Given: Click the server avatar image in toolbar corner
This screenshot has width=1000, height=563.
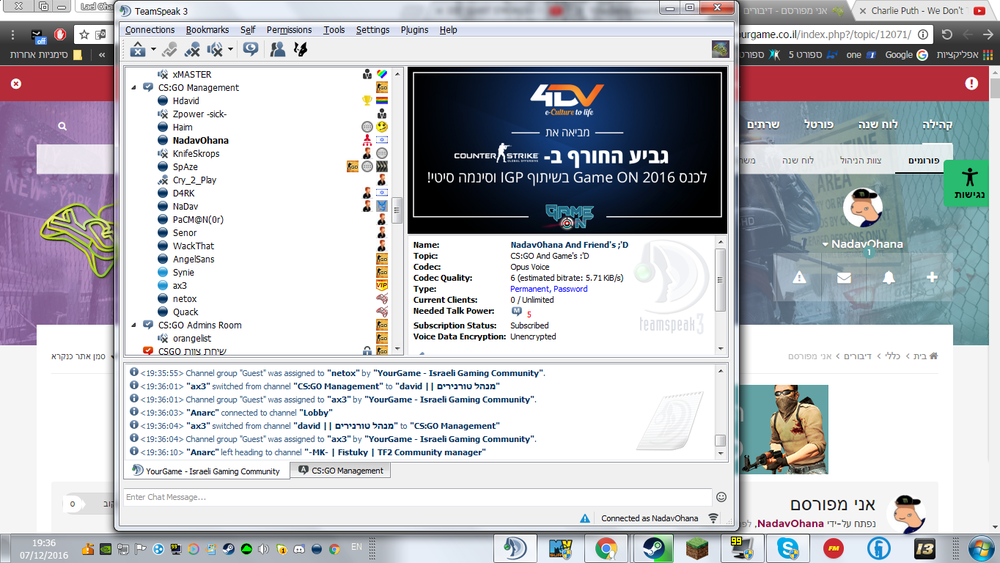Looking at the screenshot, I should click(719, 48).
